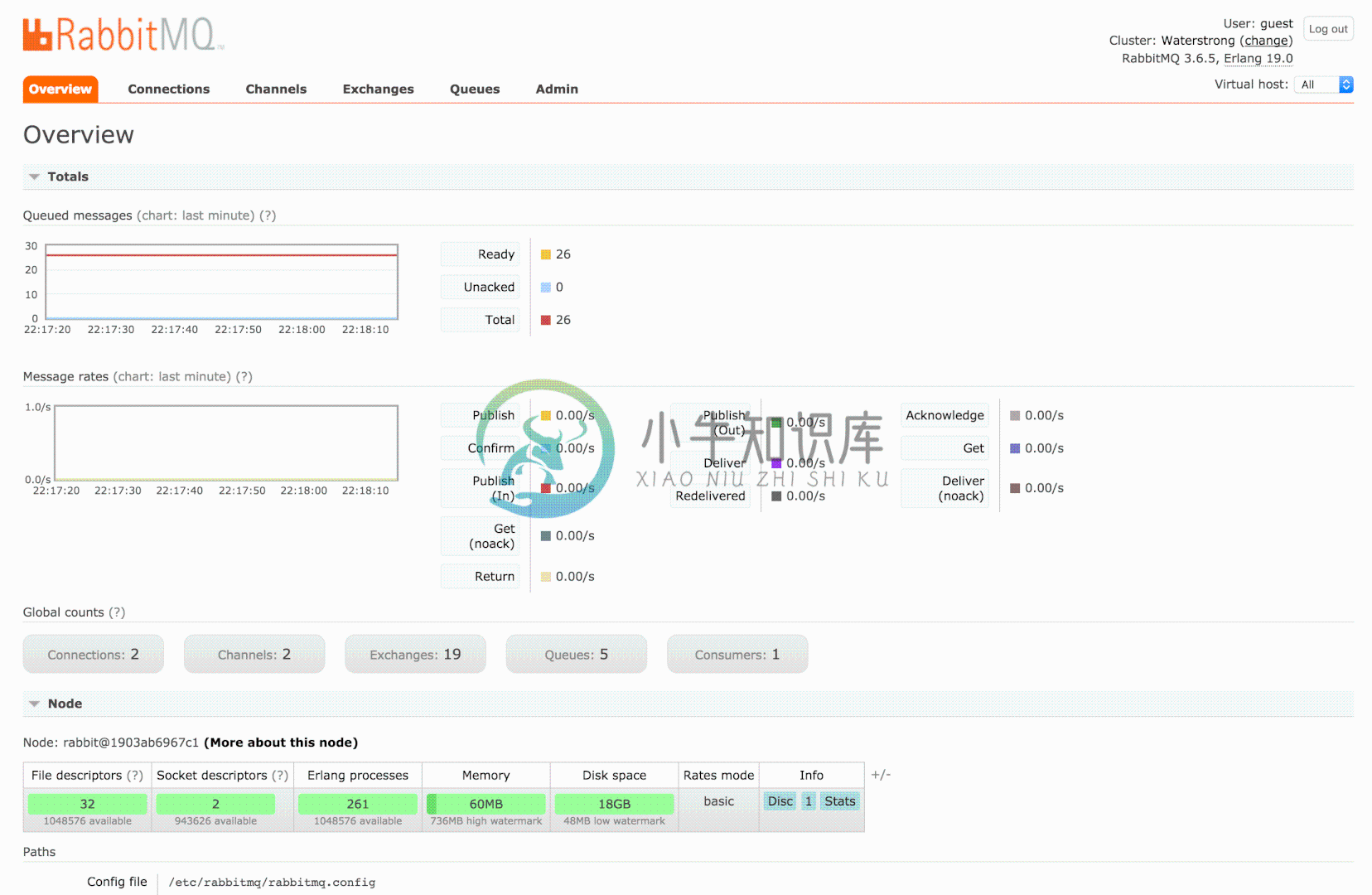Open More about this node link

pyautogui.click(x=281, y=743)
